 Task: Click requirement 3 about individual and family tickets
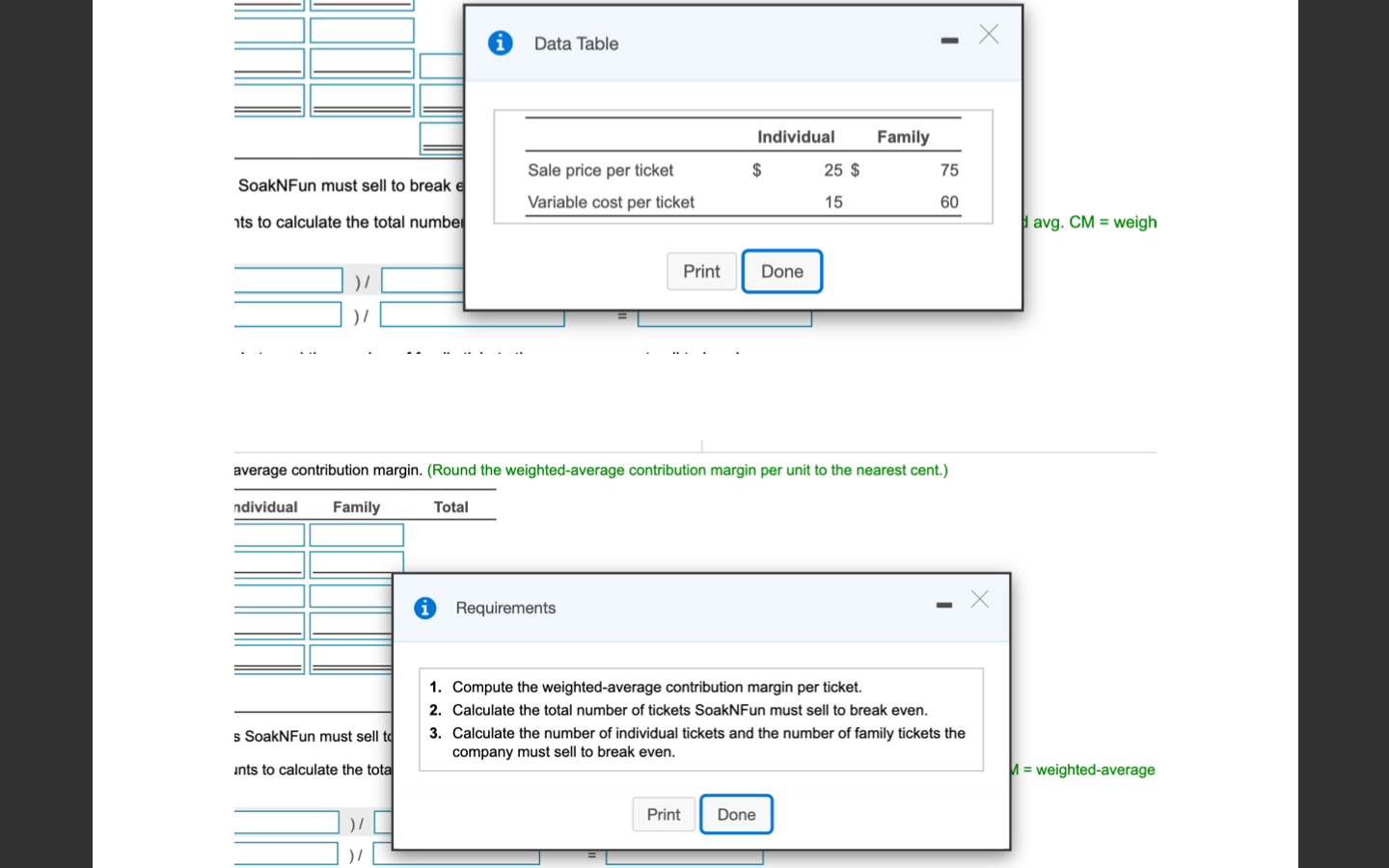pyautogui.click(x=708, y=742)
